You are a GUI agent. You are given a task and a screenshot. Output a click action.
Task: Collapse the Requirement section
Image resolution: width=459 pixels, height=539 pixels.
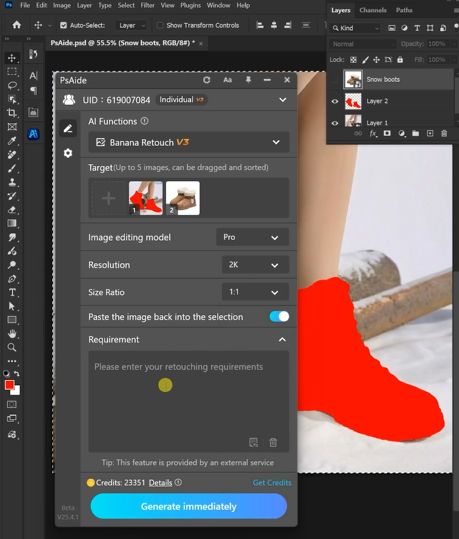(282, 340)
